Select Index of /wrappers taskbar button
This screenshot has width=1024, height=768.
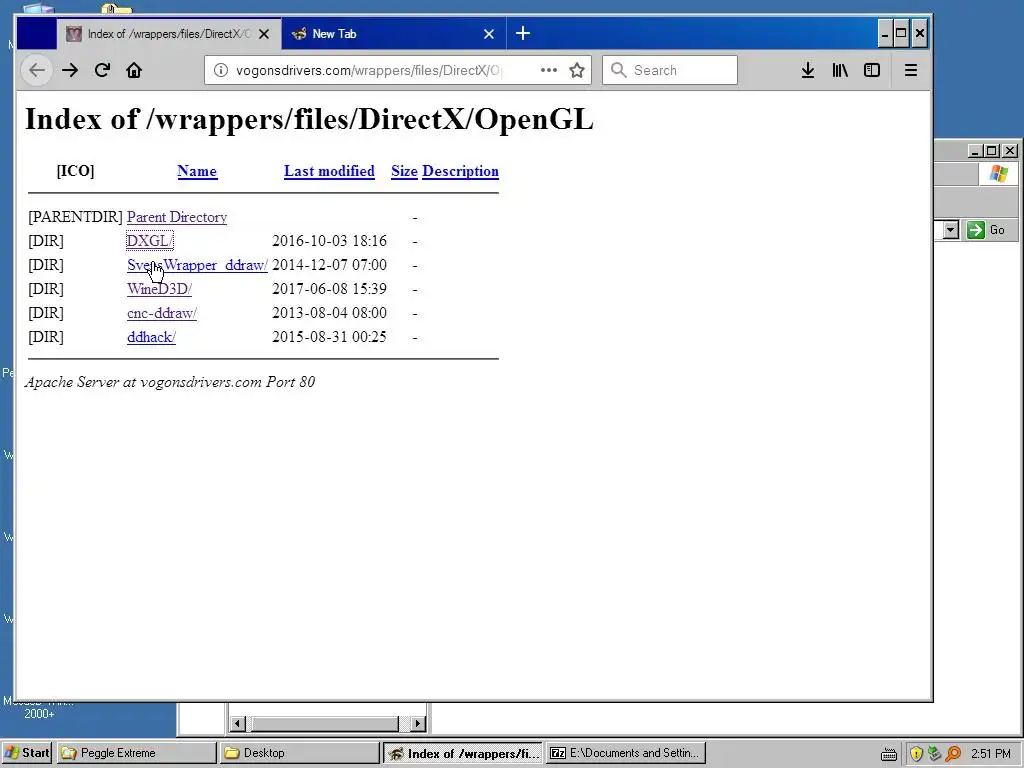[462, 753]
